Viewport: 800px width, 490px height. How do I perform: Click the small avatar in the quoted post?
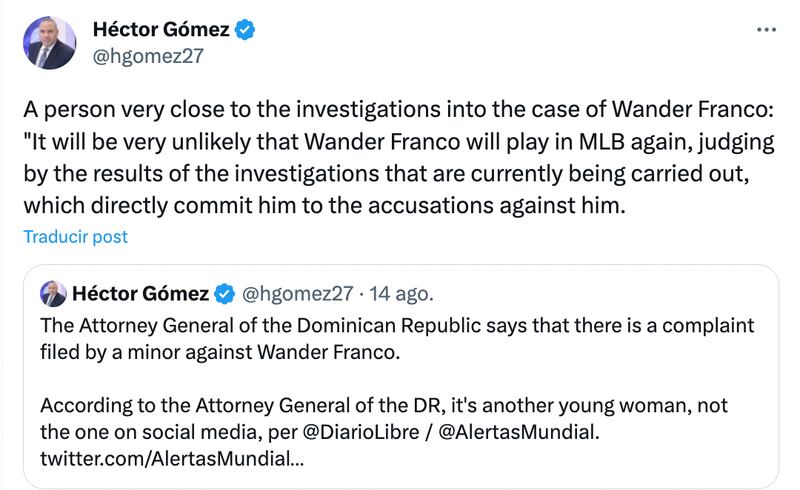point(51,294)
